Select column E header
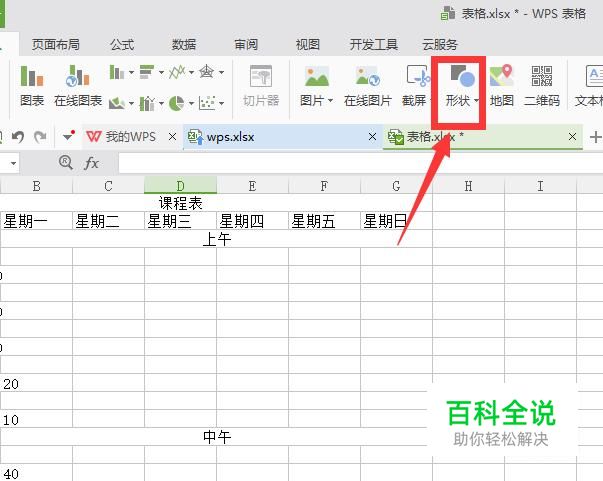Viewport: 603px width, 481px height. click(x=252, y=186)
